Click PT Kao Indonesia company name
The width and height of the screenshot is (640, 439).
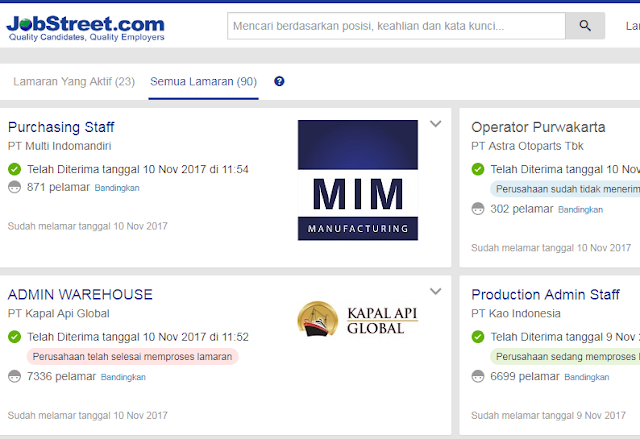pos(516,314)
